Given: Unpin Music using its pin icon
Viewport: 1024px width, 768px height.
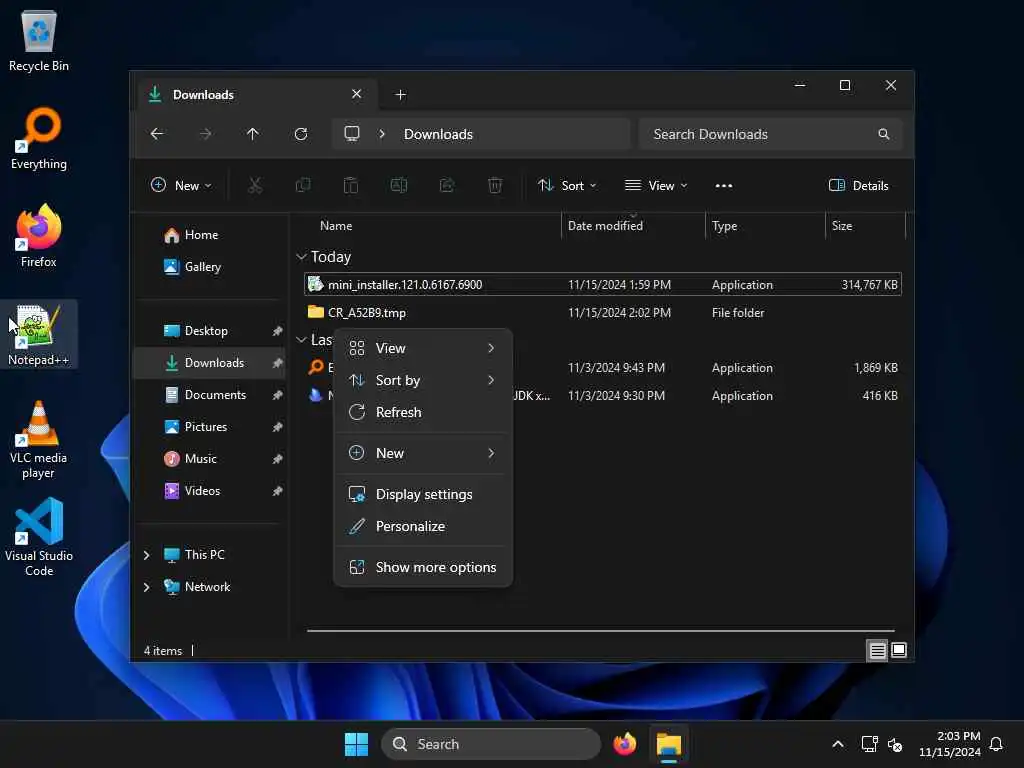Looking at the screenshot, I should (x=278, y=459).
